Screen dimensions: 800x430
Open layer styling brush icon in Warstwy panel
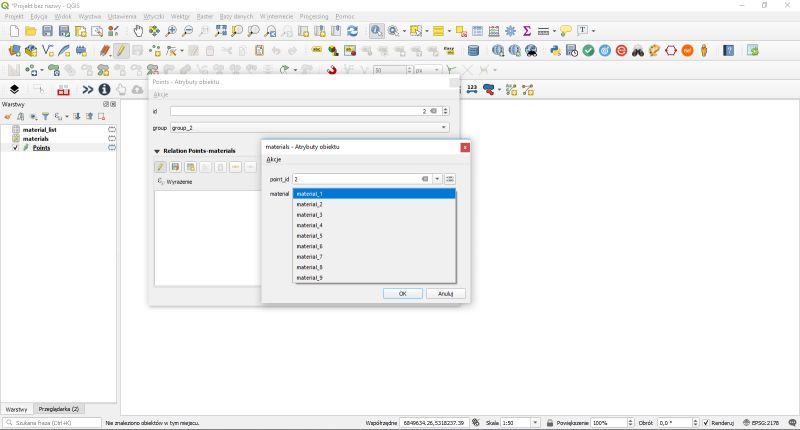tap(8, 117)
